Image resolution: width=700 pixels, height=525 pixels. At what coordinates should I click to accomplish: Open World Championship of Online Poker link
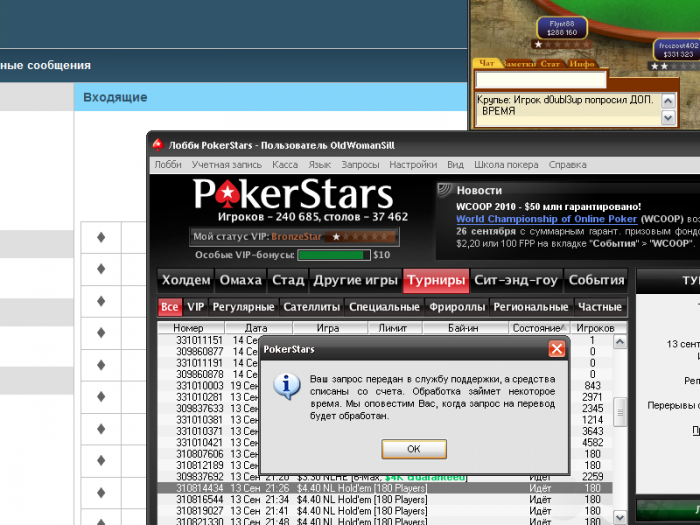pos(546,219)
